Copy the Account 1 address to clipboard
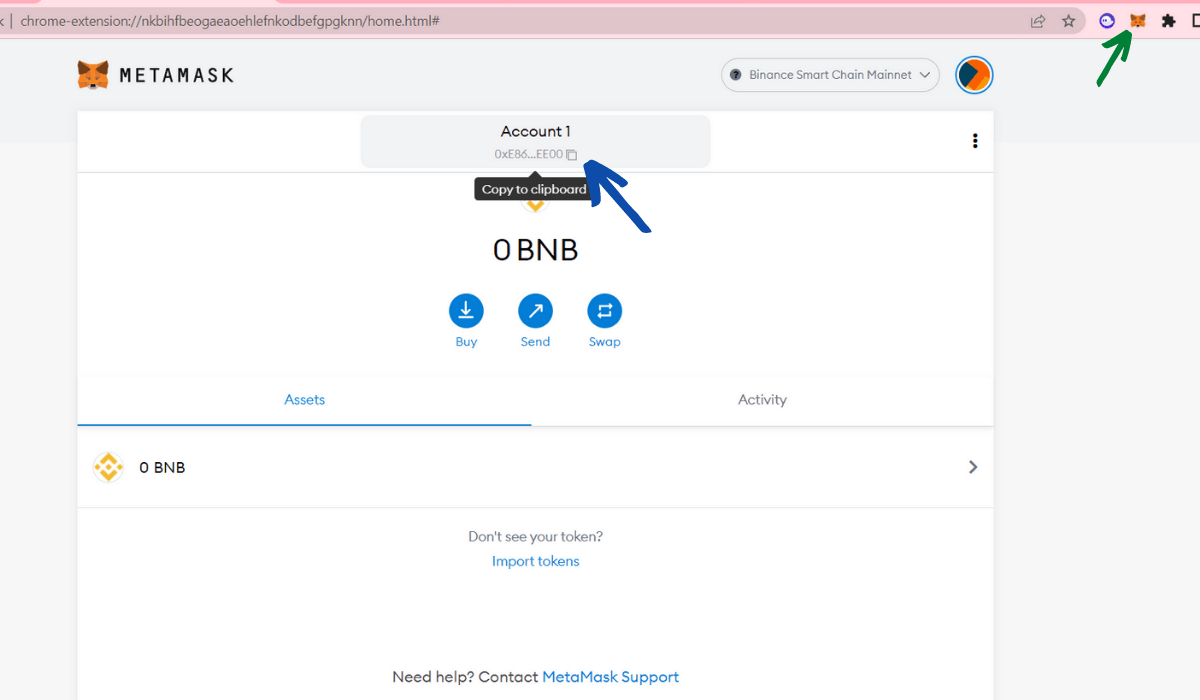This screenshot has width=1200, height=700. point(535,142)
